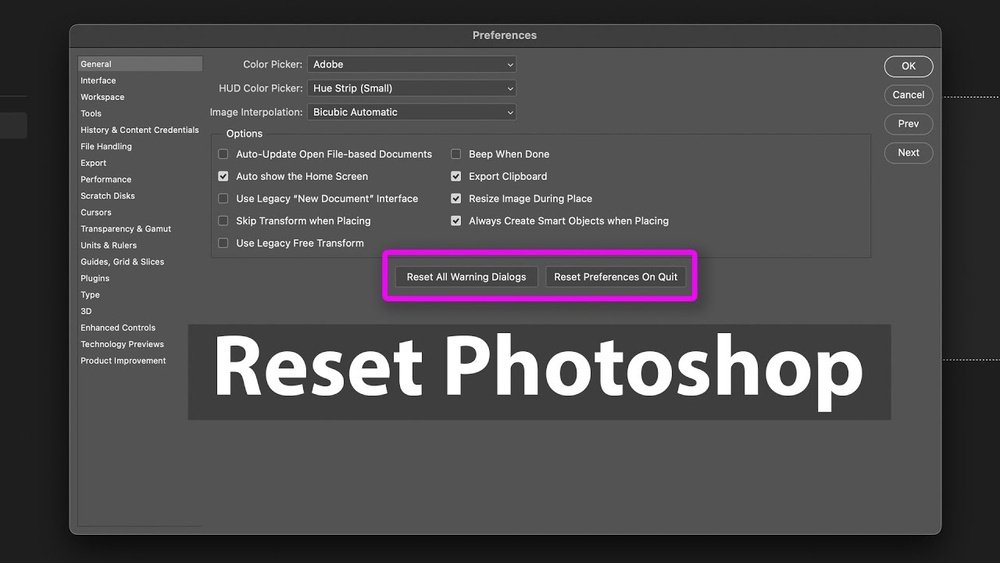This screenshot has width=1000, height=563.
Task: Click the Cancel button
Action: pyautogui.click(x=908, y=95)
